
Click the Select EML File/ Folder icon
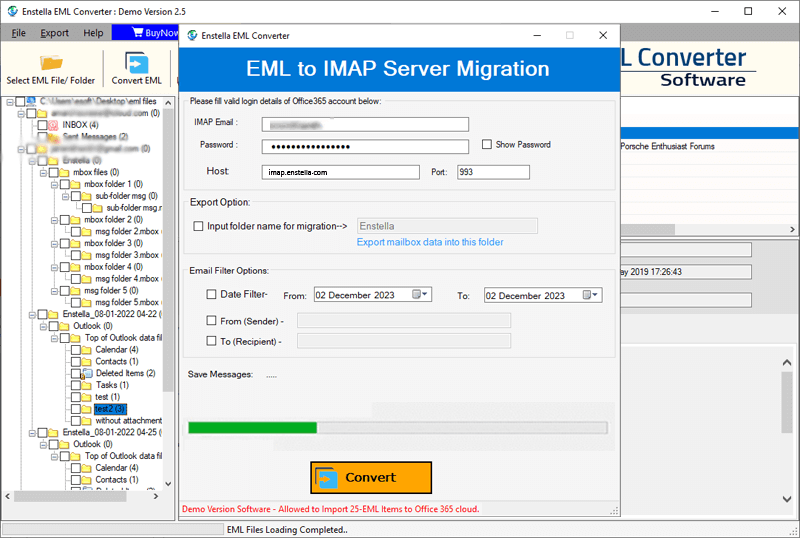[51, 62]
